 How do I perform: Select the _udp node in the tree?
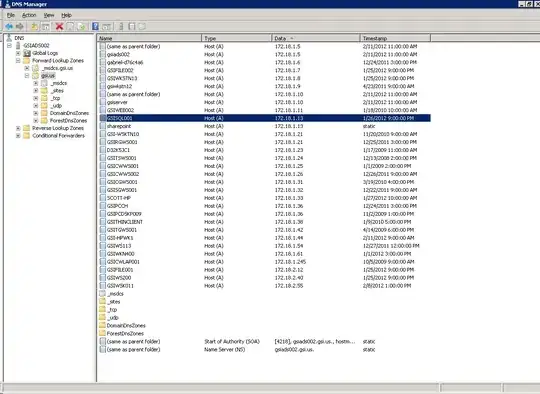click(56, 106)
